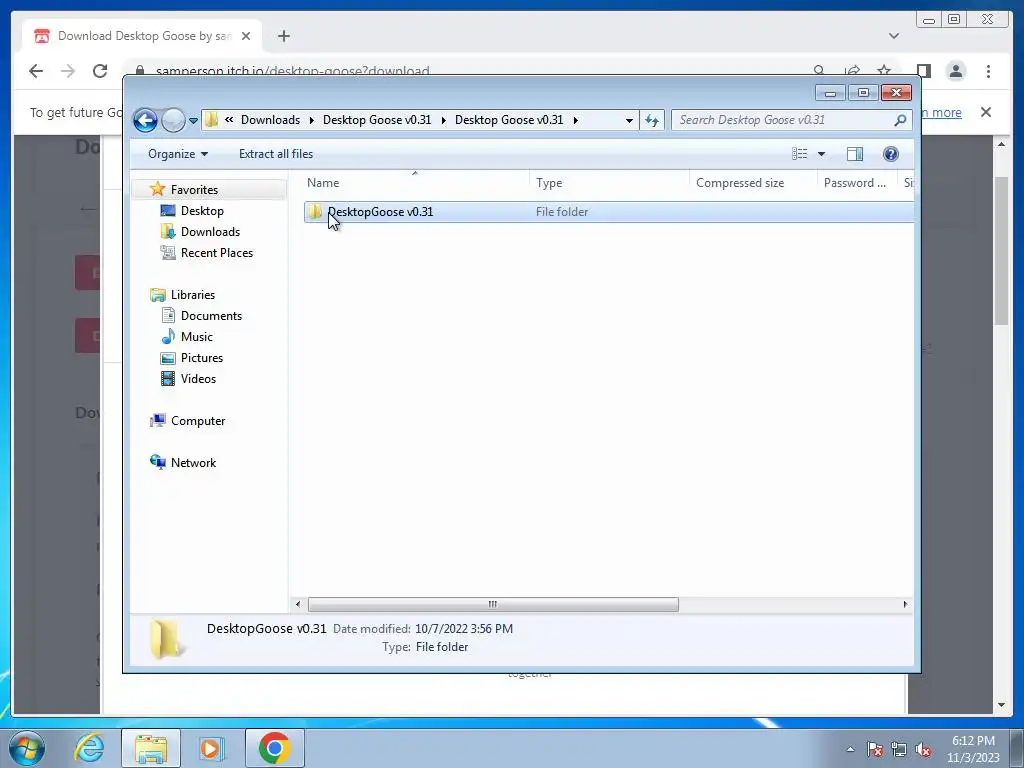Open the taskbar clock showing 6:12 PM
Image resolution: width=1024 pixels, height=768 pixels.
point(973,748)
